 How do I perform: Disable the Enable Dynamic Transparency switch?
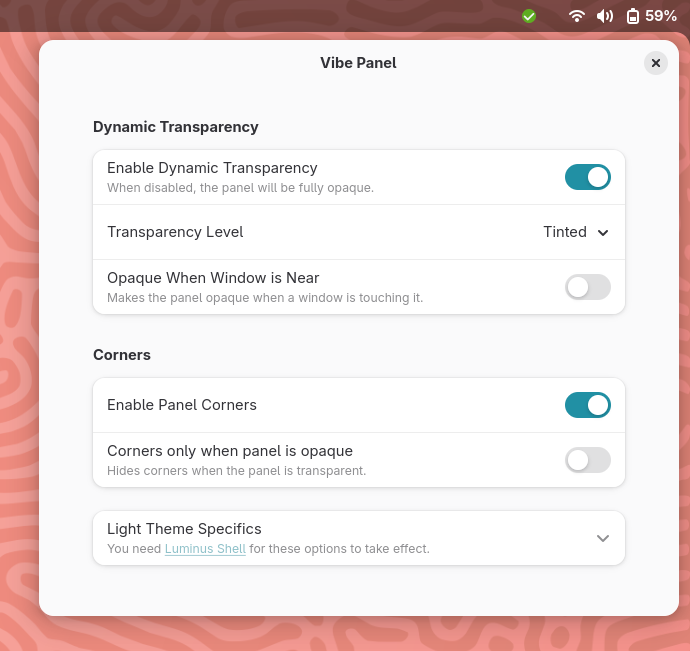pos(587,177)
